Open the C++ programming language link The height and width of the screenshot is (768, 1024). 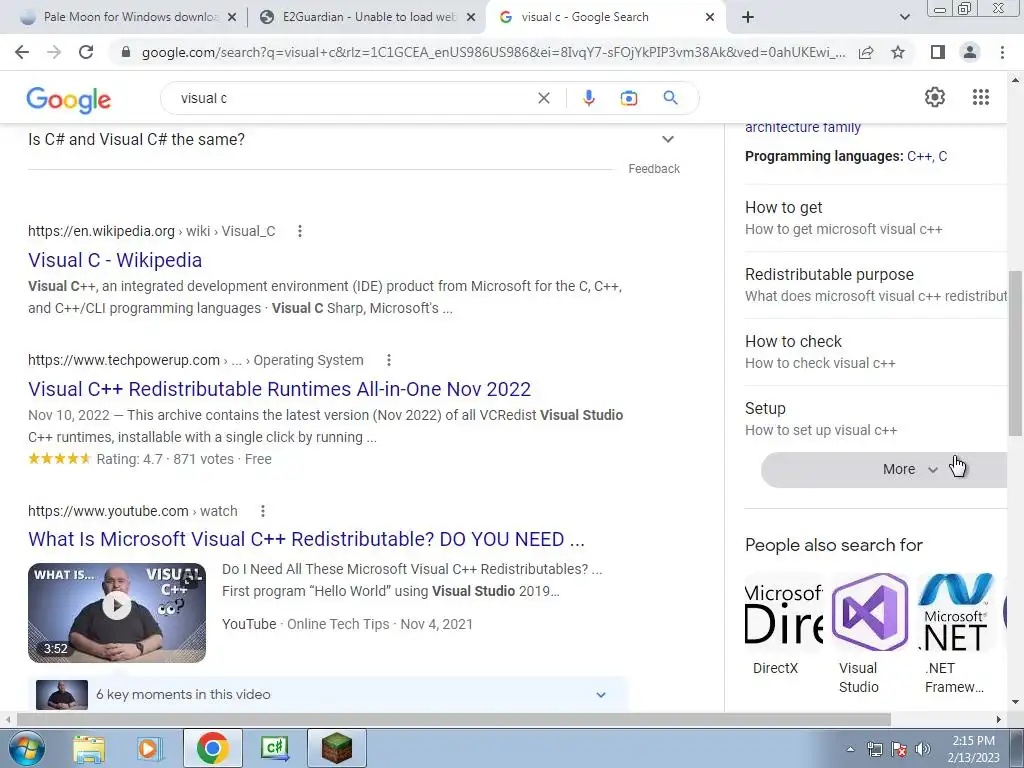tap(919, 156)
